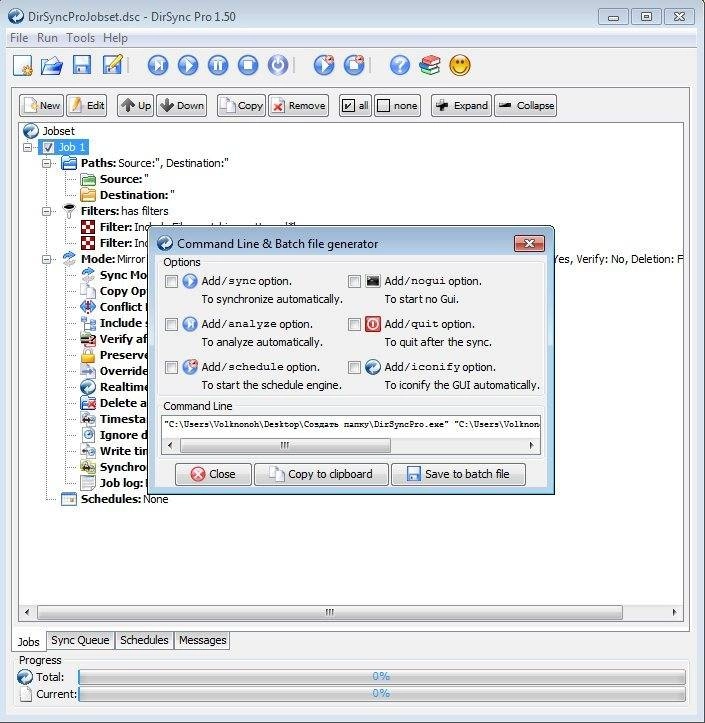Click the Total progress bar
The width and height of the screenshot is (705, 723).
[x=382, y=676]
